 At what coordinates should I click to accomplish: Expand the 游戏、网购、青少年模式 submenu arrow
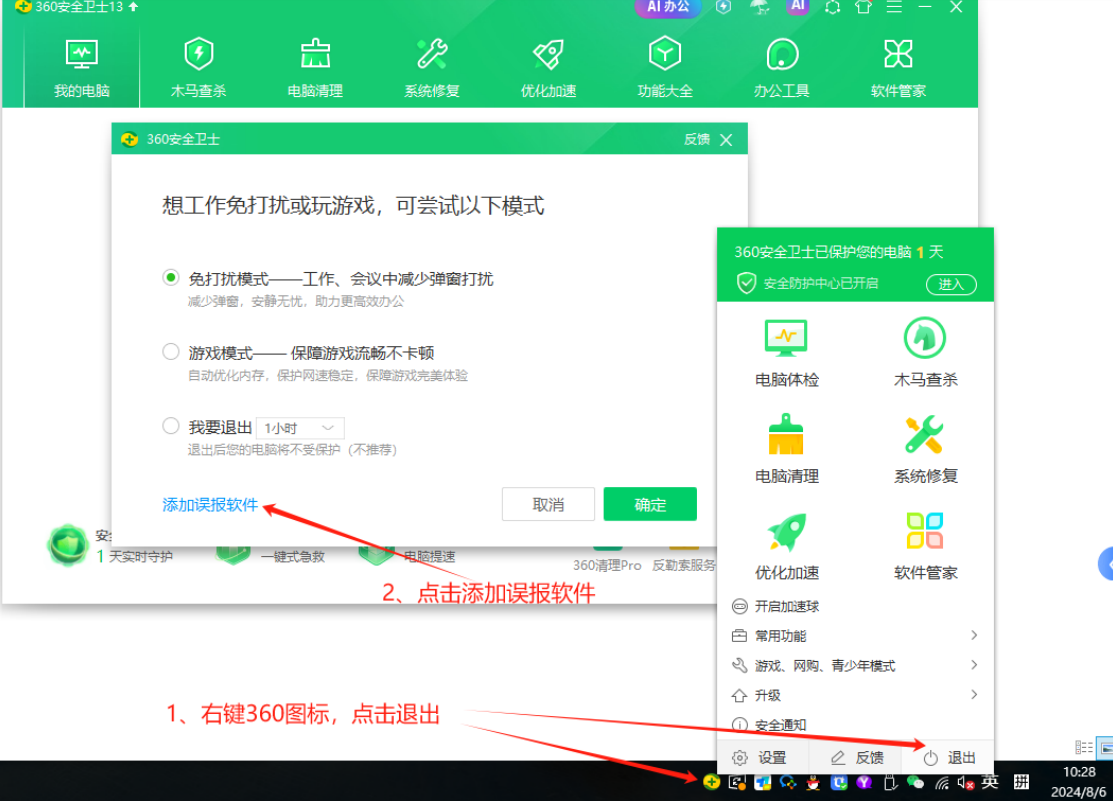pyautogui.click(x=974, y=665)
